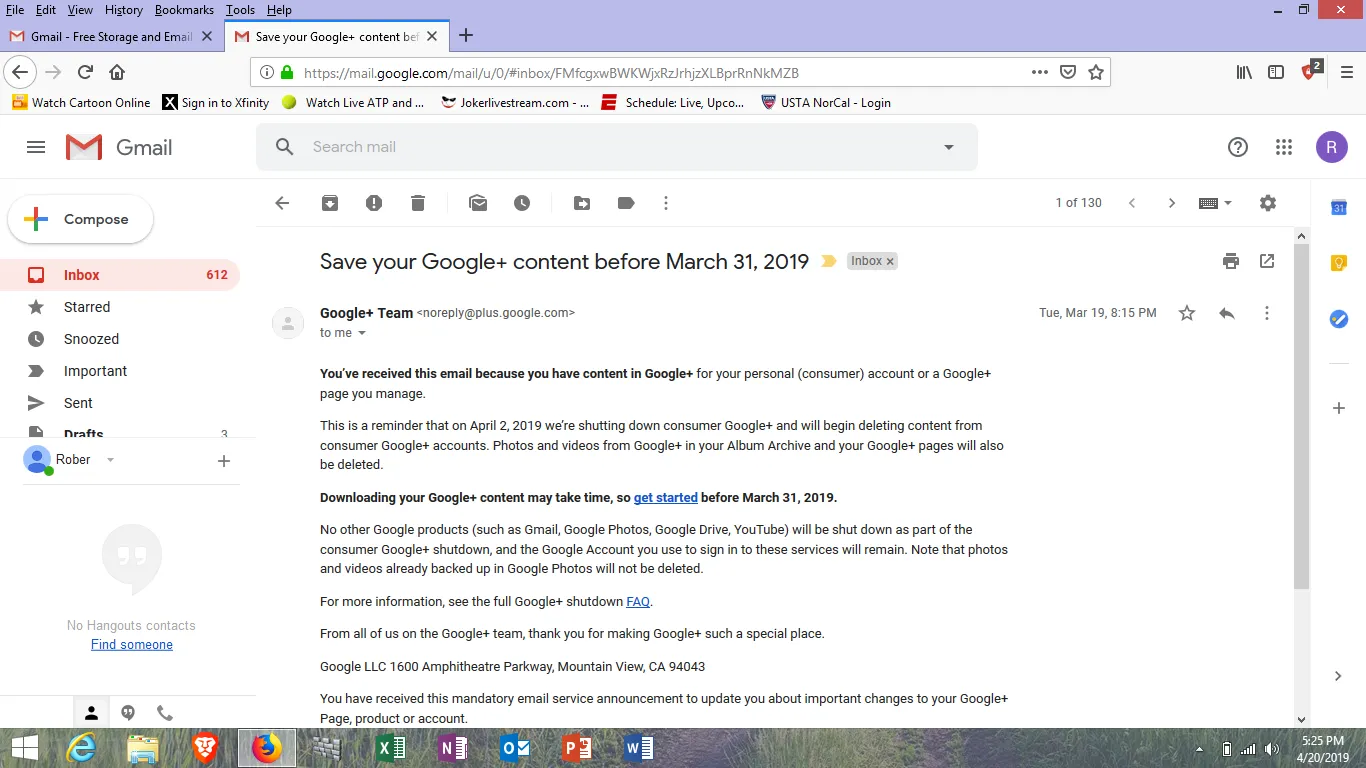Viewport: 1366px width, 768px height.
Task: Open Google Tasks side panel
Action: click(1339, 319)
